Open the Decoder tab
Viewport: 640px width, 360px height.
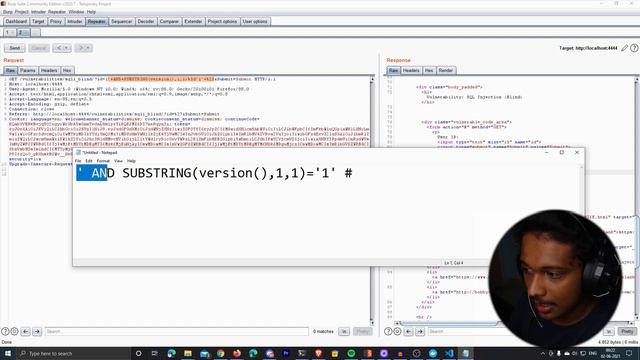pyautogui.click(x=146, y=22)
